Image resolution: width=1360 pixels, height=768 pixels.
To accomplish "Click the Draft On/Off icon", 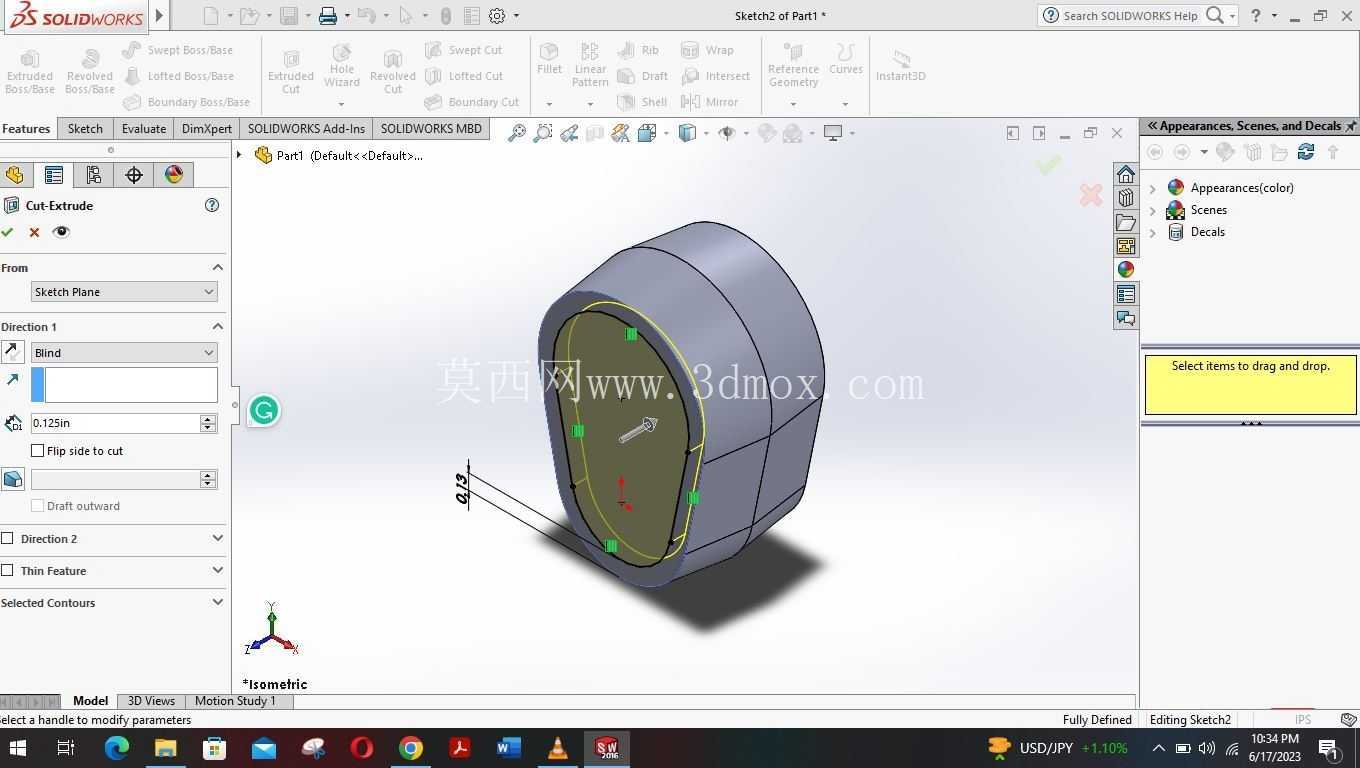I will (13, 479).
